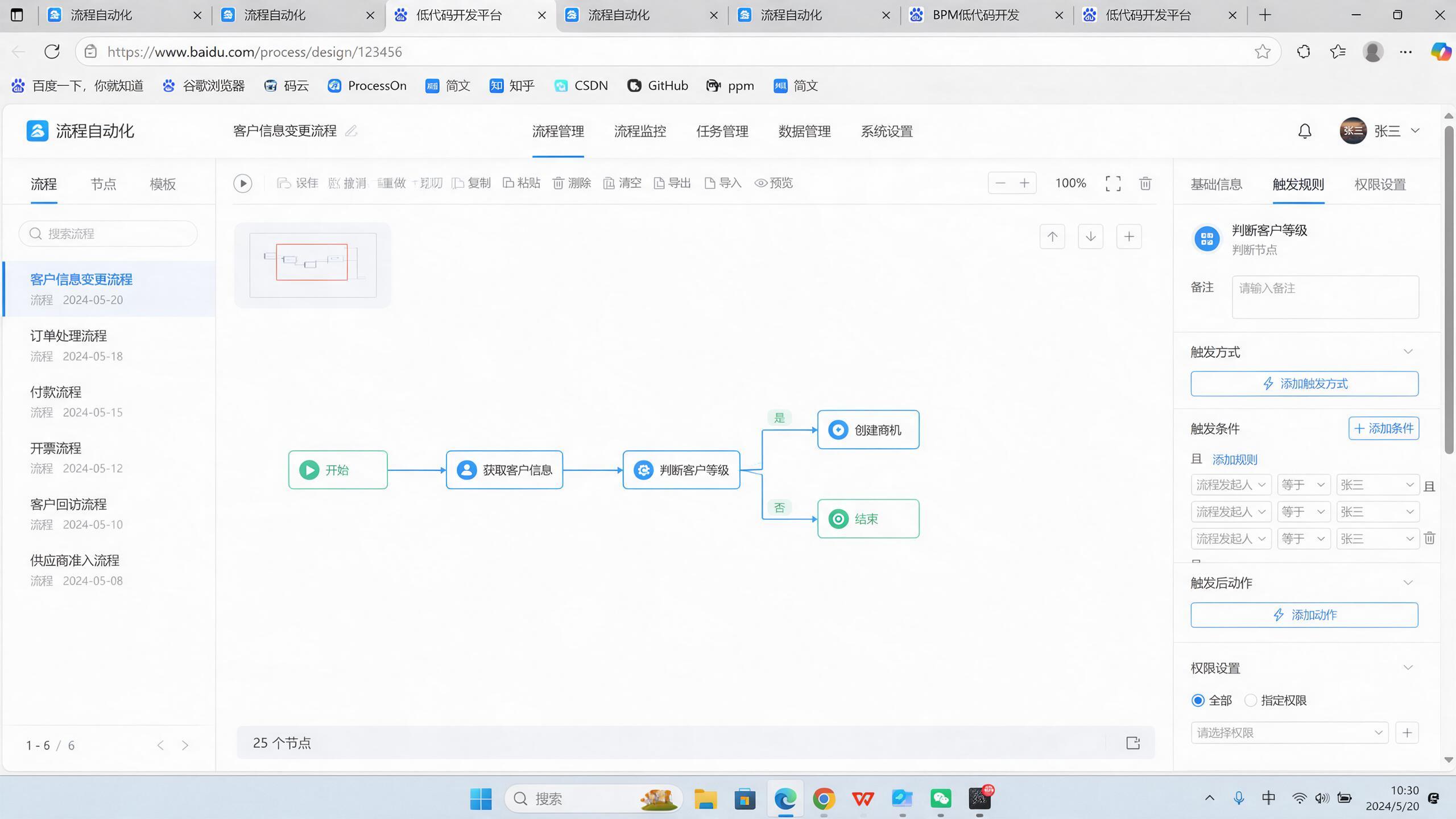The width and height of the screenshot is (1456, 819).
Task: Collapse the 权限设置 section chevron
Action: coord(1408,668)
